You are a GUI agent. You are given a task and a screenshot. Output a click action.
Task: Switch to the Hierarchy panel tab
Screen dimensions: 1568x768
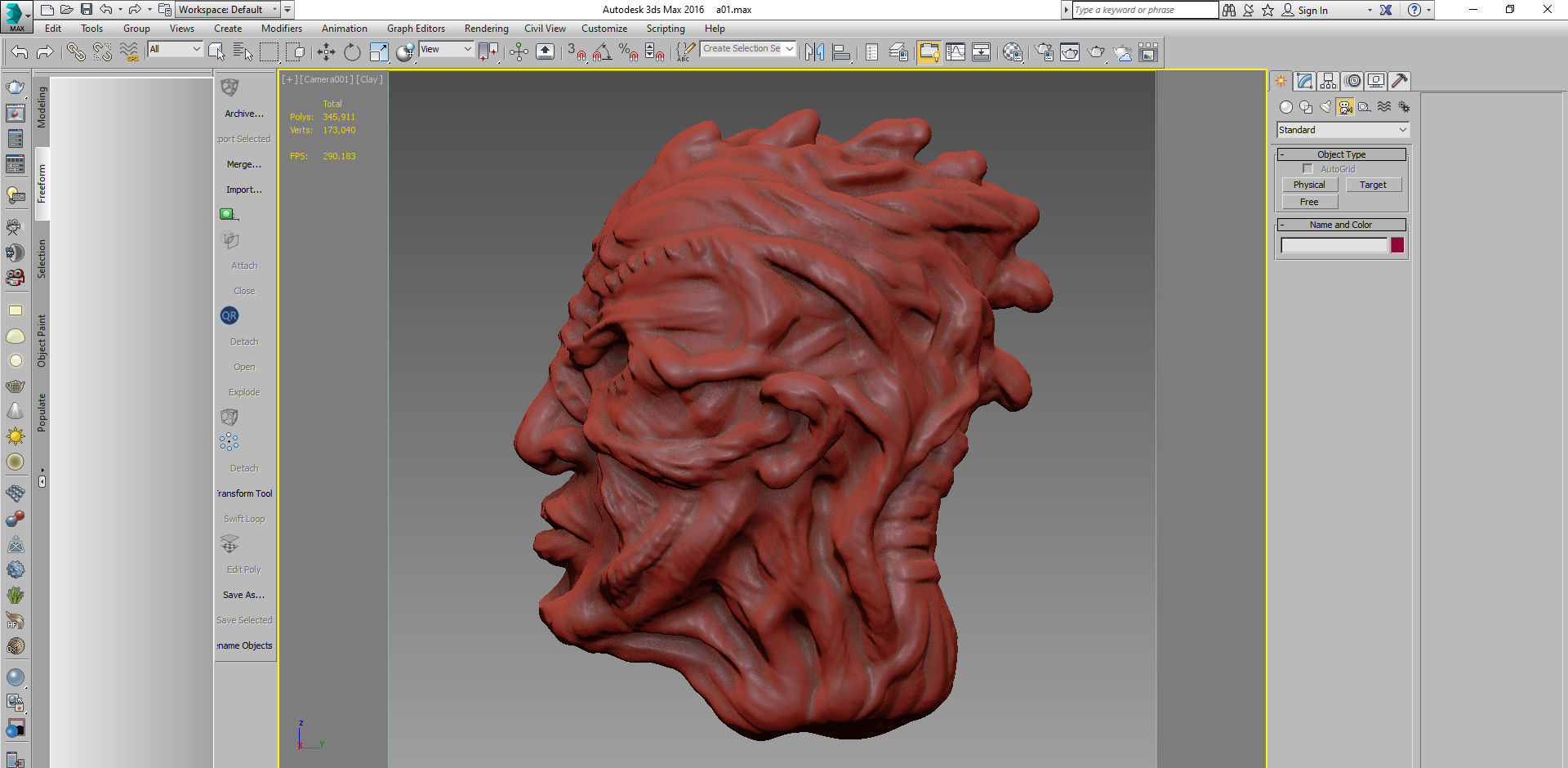(x=1328, y=81)
